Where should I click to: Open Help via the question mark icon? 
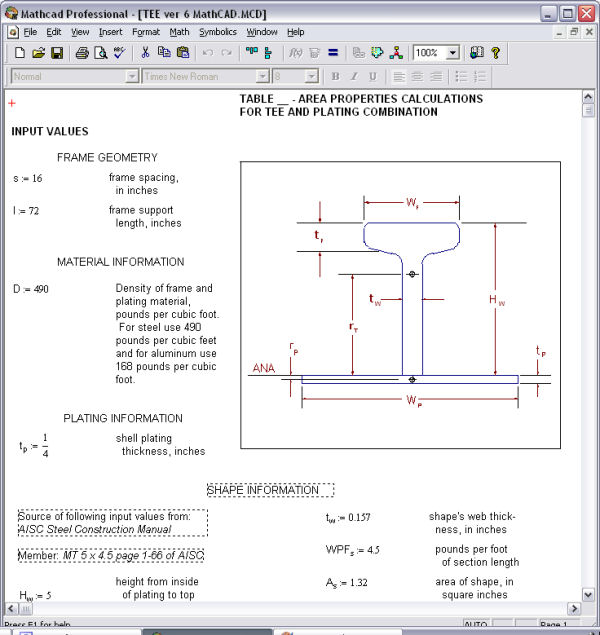[x=495, y=53]
